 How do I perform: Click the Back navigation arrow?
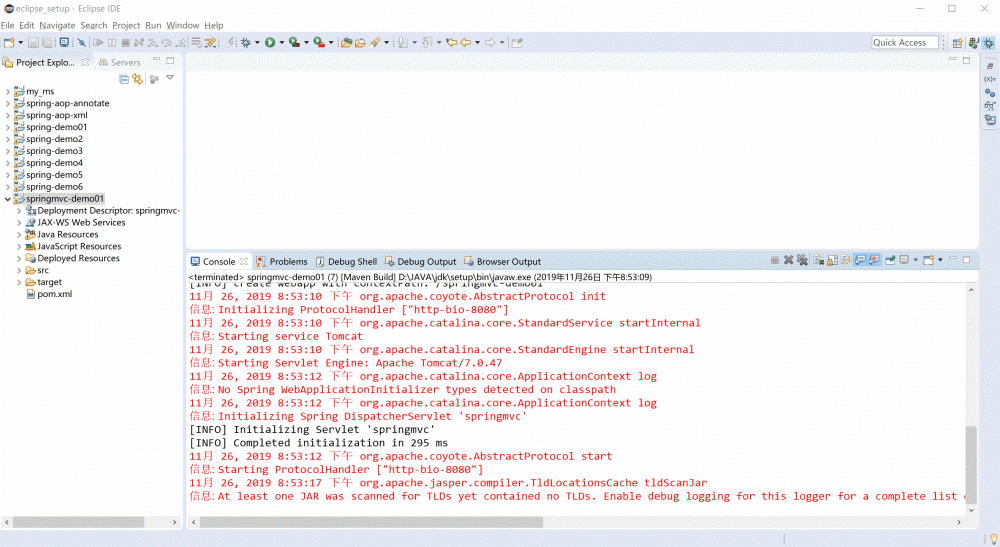(x=466, y=43)
